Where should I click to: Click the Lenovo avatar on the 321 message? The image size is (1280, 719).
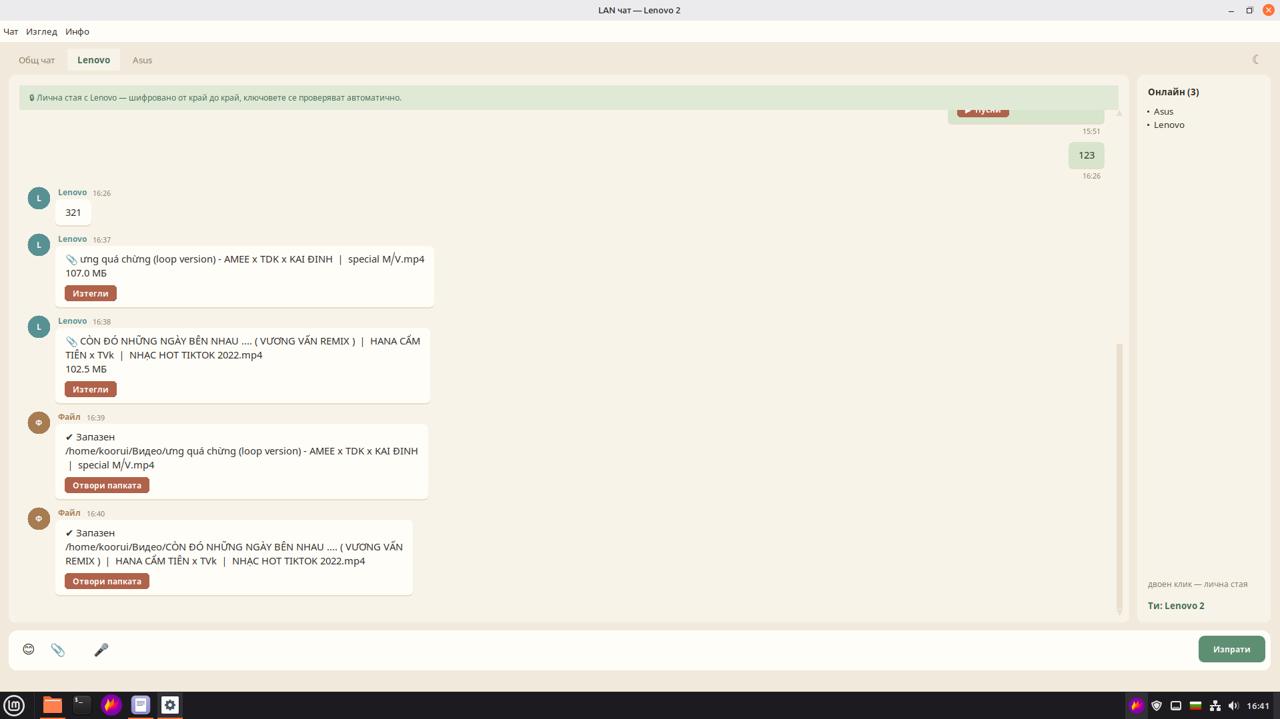coord(39,198)
